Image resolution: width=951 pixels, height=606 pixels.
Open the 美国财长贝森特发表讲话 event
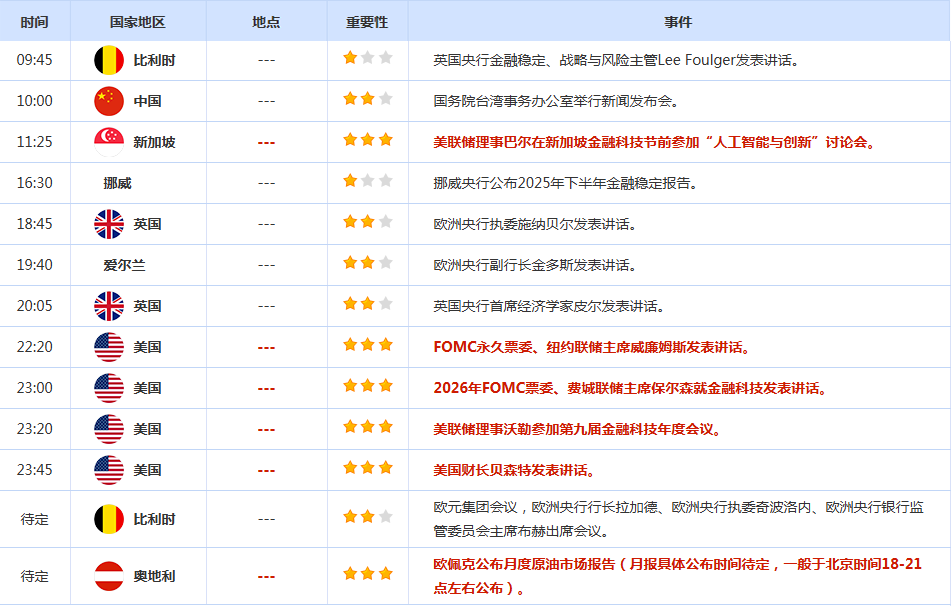(514, 470)
